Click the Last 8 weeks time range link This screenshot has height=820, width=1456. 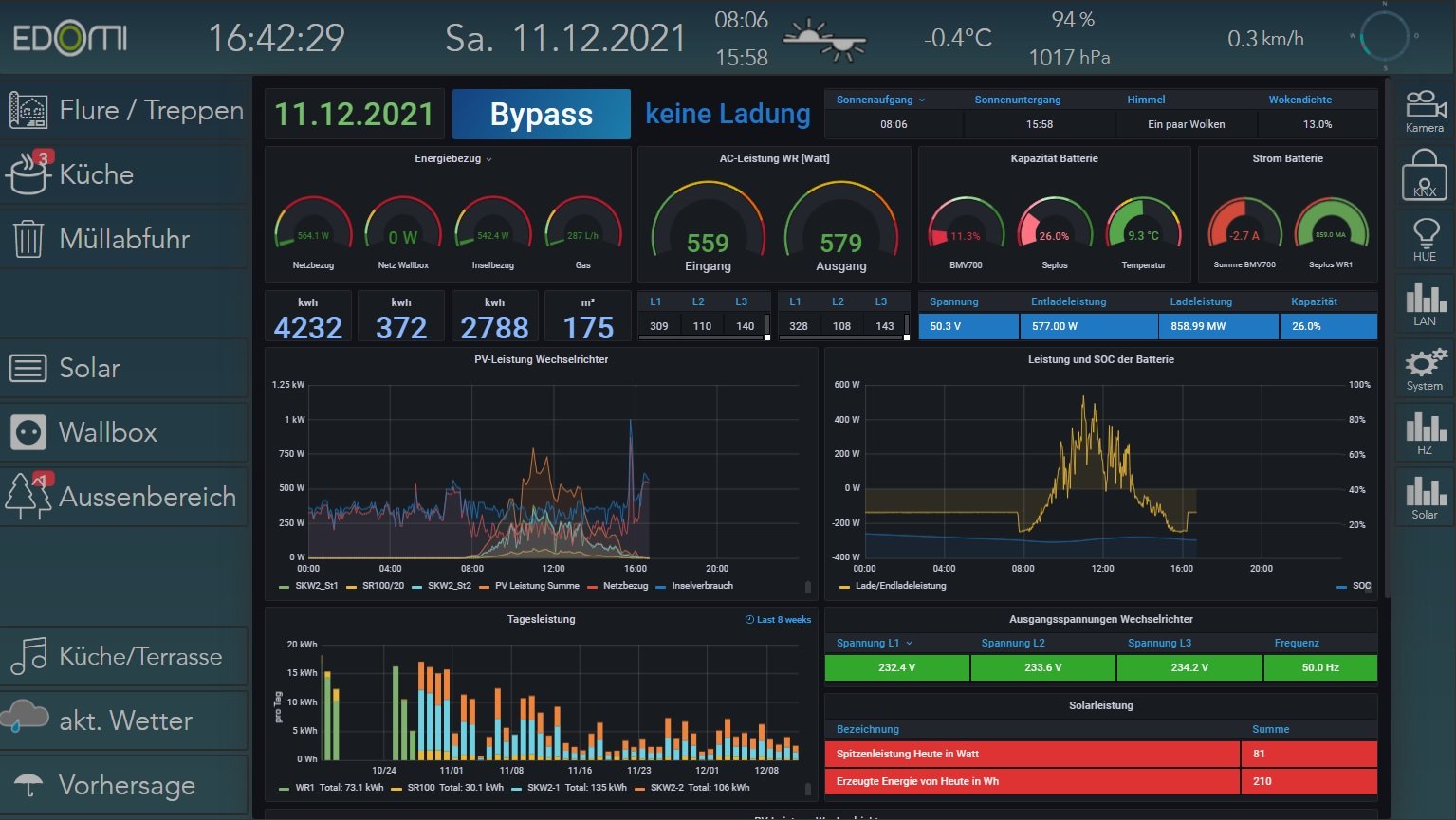(778, 620)
